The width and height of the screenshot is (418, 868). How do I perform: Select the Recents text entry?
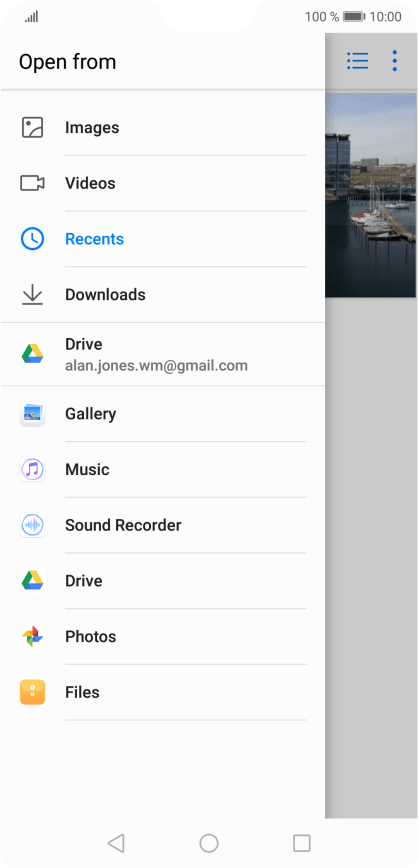click(x=94, y=239)
